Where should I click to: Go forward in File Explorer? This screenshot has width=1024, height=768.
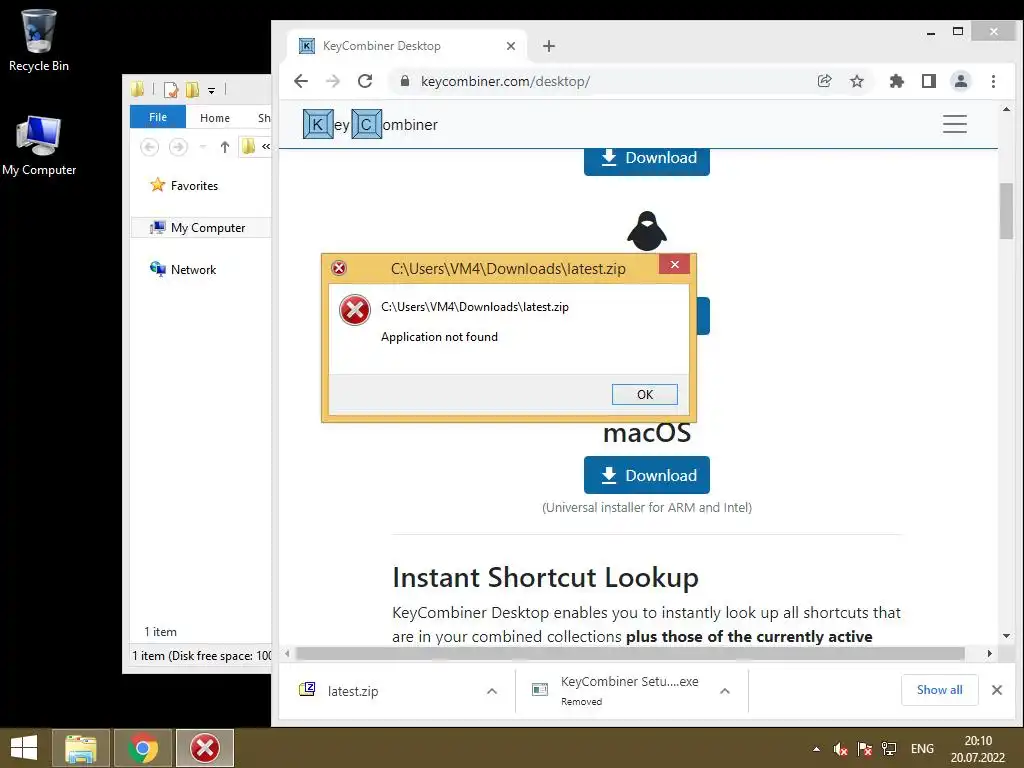(178, 147)
